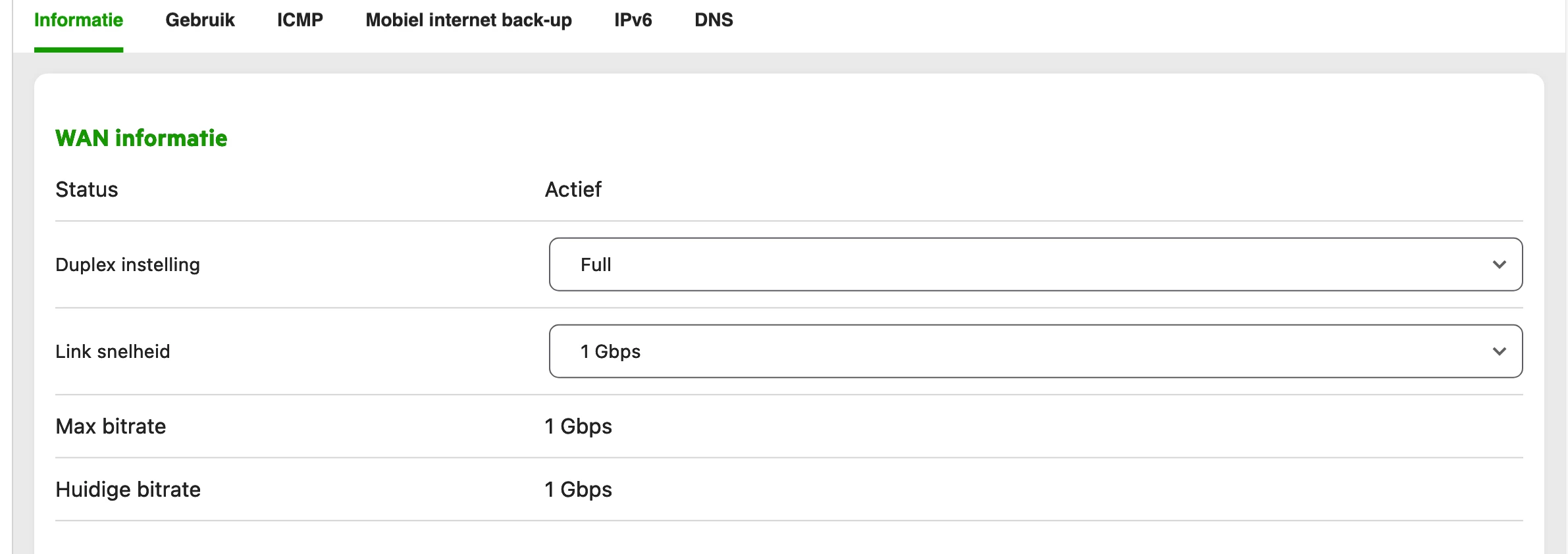This screenshot has height=554, width=1568.
Task: Open the Duplex instelling dropdown showing Full
Action: pos(1035,264)
